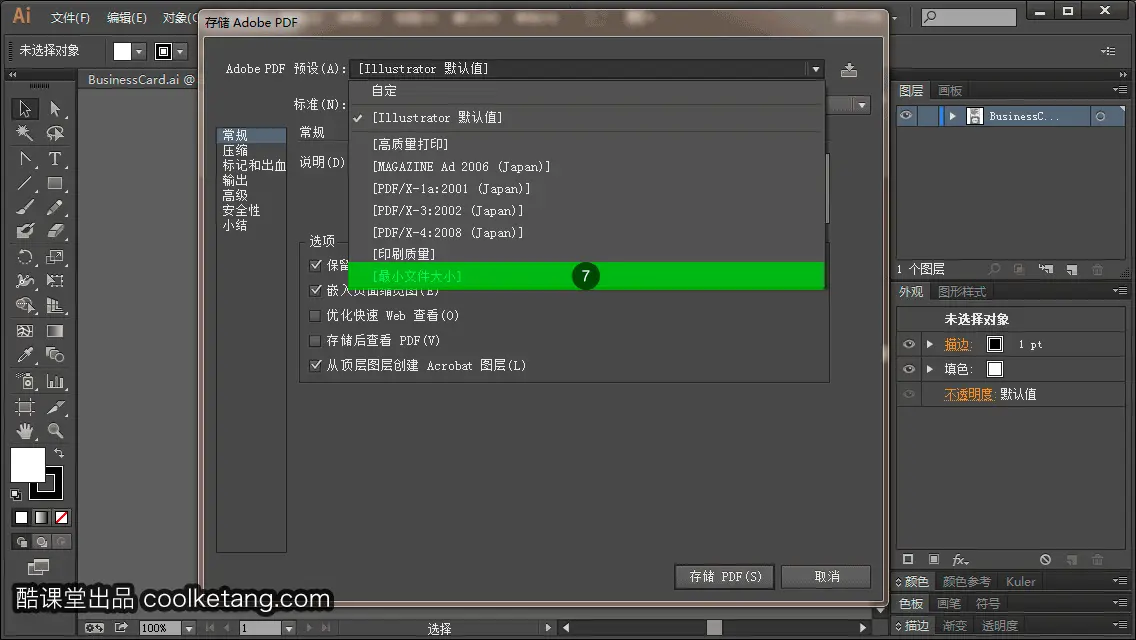Click the save preset icon beside preset dropdown

tap(849, 70)
